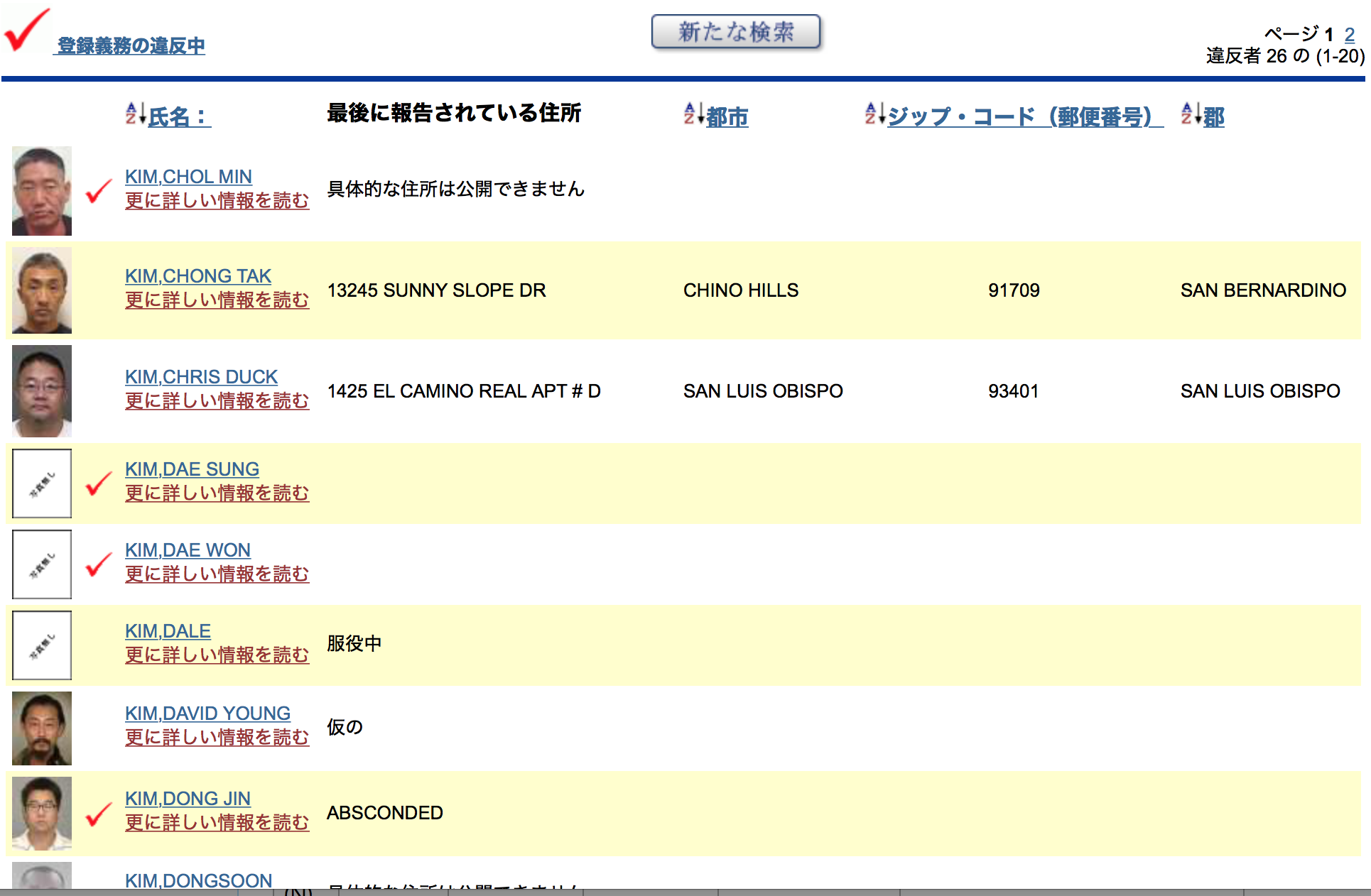Click the no-photo placeholder for KIM,DAE WON

(x=42, y=564)
